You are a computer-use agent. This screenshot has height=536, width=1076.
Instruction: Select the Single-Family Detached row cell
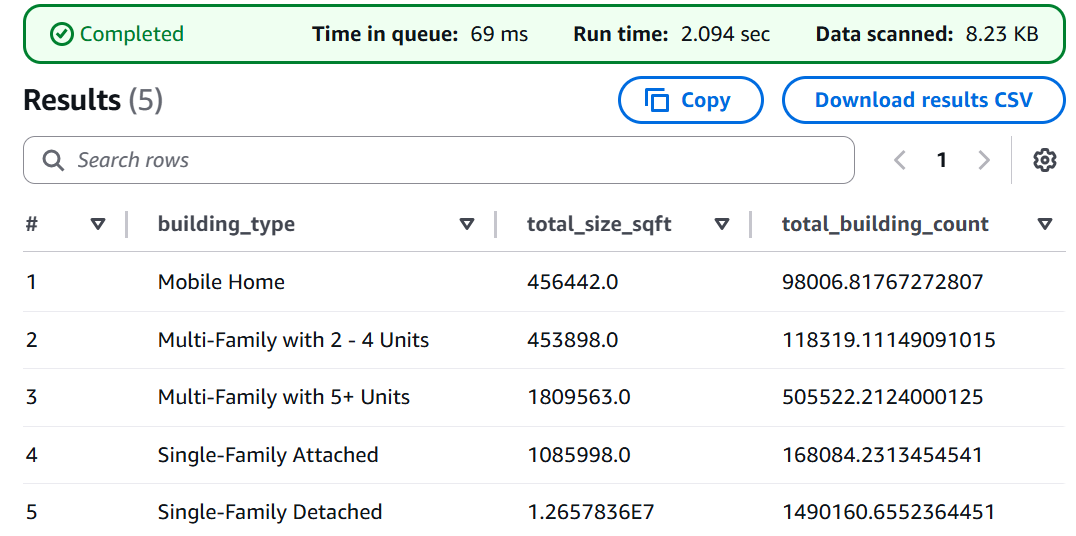(270, 512)
